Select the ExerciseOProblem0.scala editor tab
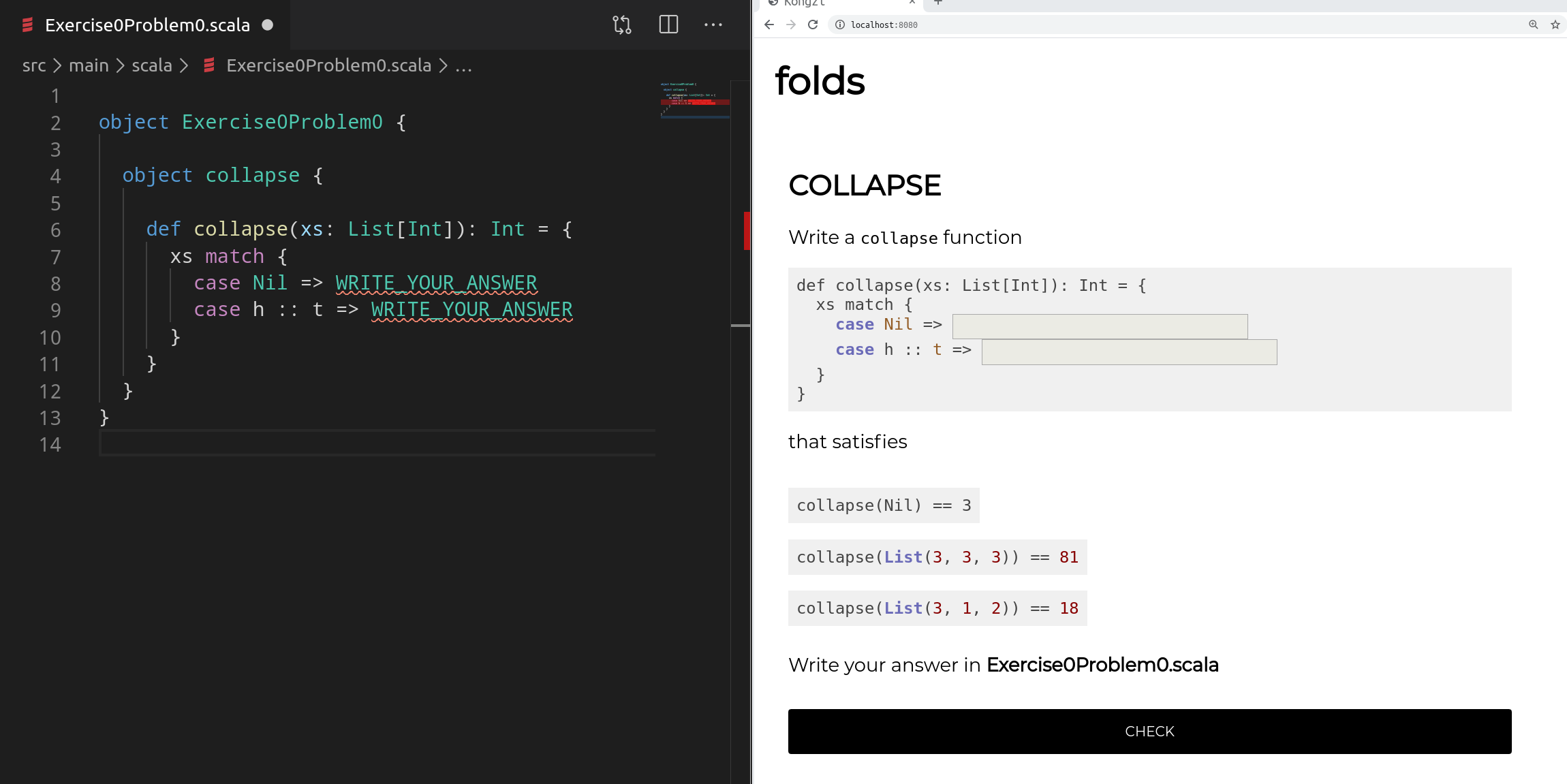Image resolution: width=1567 pixels, height=784 pixels. [147, 25]
